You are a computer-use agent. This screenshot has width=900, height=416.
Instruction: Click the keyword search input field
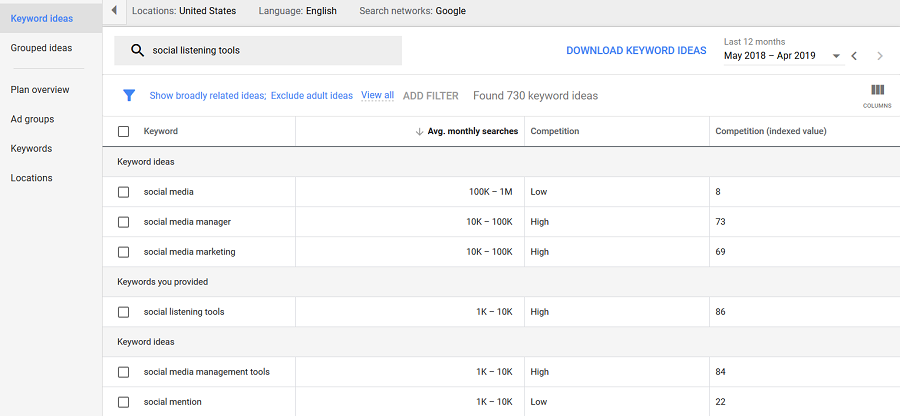click(258, 50)
